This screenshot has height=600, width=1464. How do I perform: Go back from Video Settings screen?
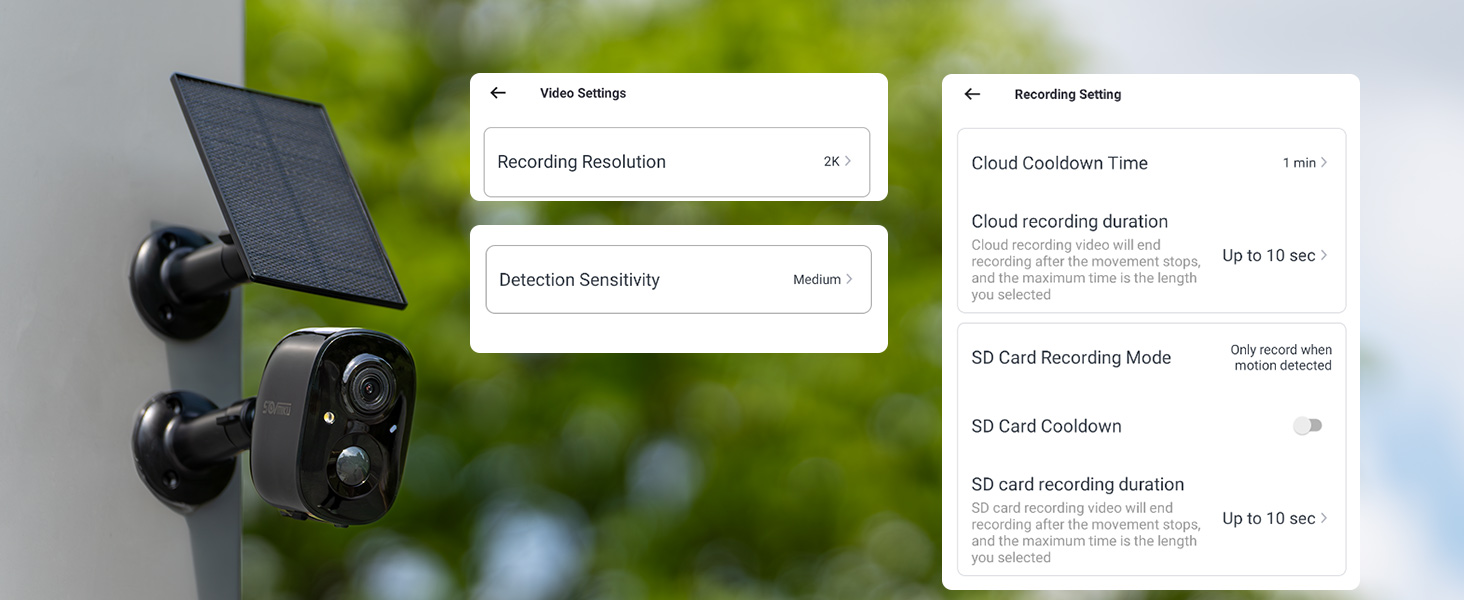click(498, 93)
